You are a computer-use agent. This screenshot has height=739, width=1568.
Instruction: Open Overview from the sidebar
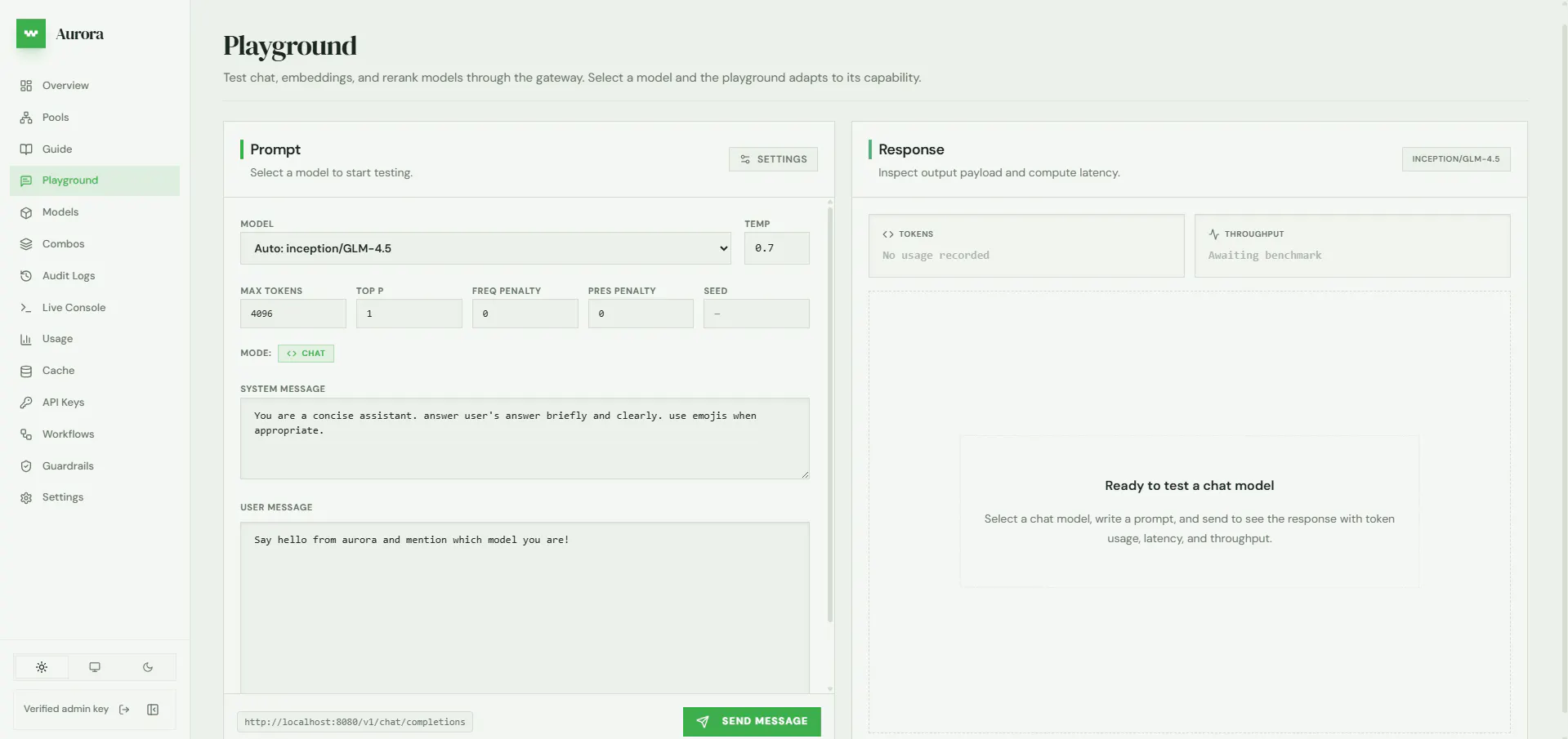pyautogui.click(x=95, y=86)
